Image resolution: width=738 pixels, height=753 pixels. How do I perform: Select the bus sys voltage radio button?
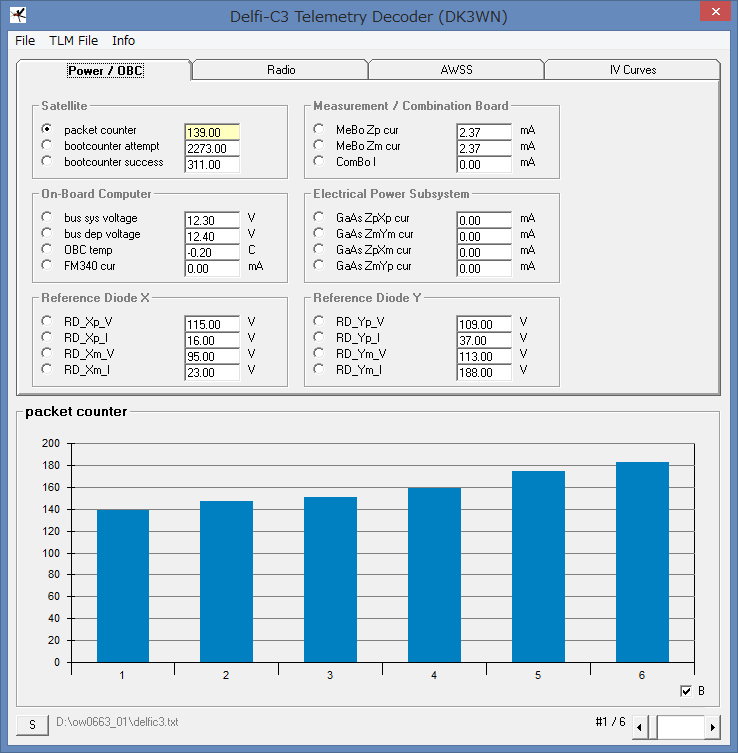click(x=47, y=217)
